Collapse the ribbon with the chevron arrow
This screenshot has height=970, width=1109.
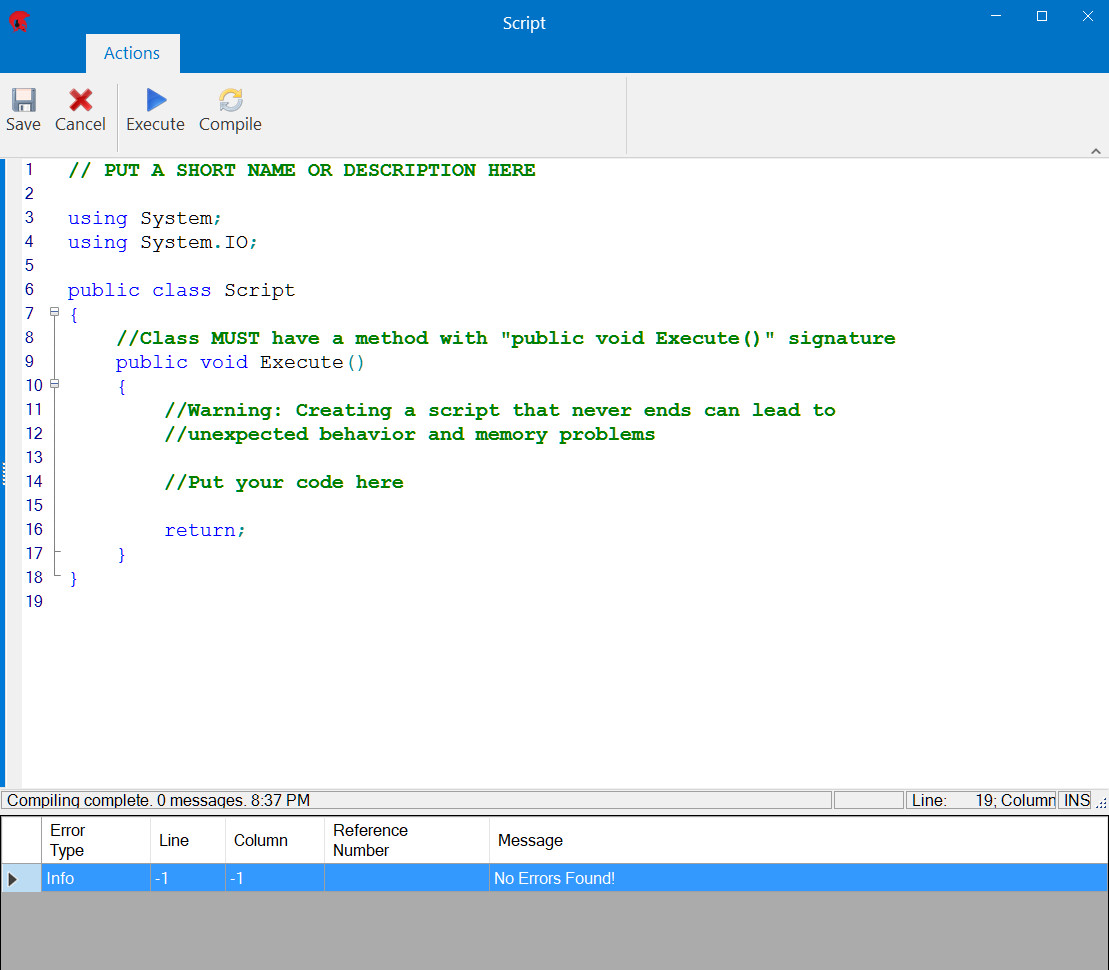1096,150
